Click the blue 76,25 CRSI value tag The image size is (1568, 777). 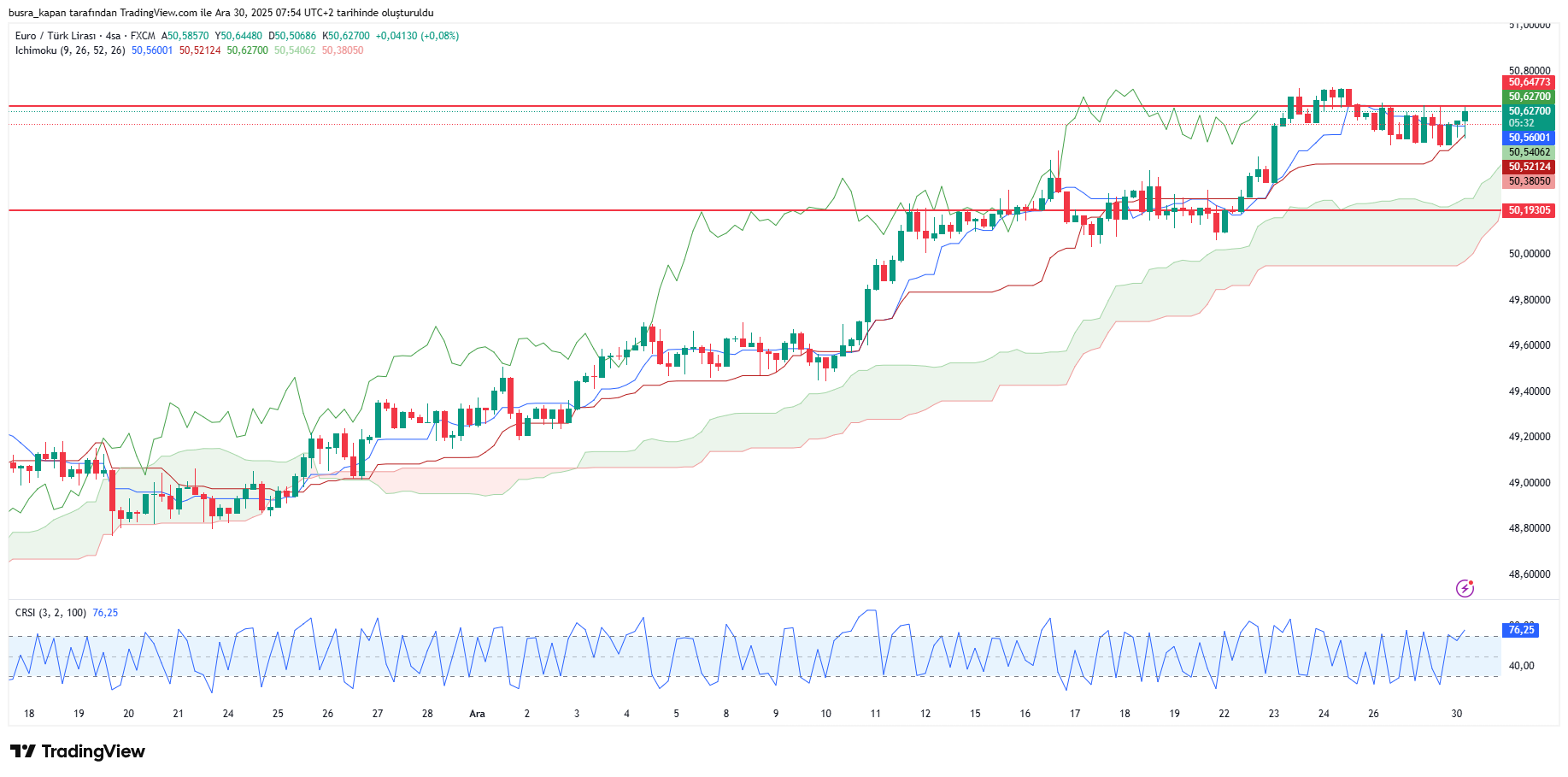[x=1520, y=630]
